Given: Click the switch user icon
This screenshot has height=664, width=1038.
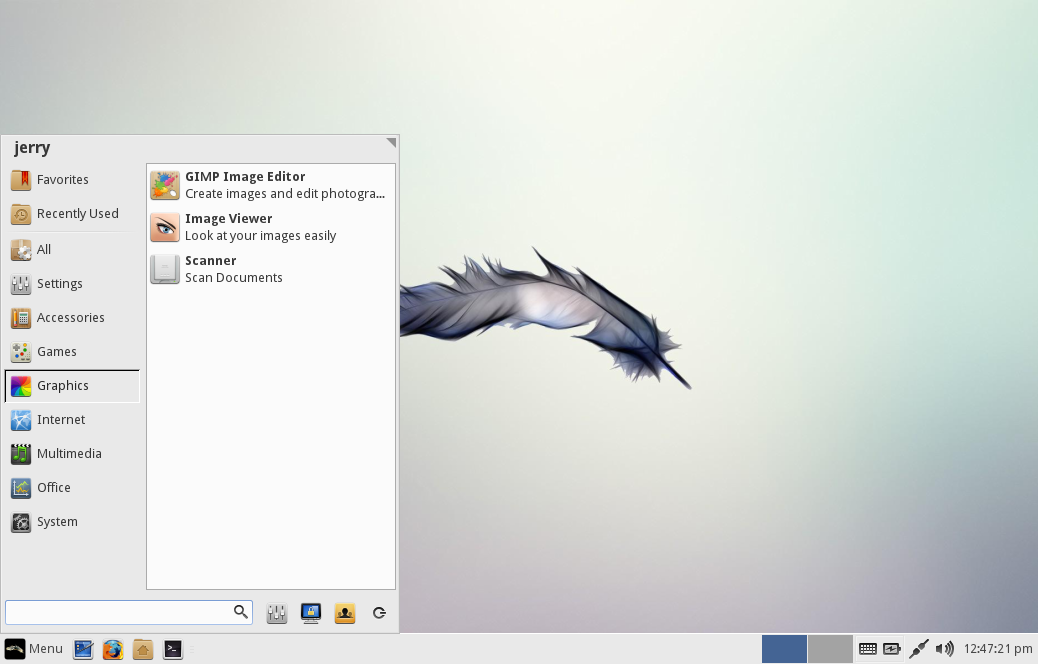Looking at the screenshot, I should point(345,613).
